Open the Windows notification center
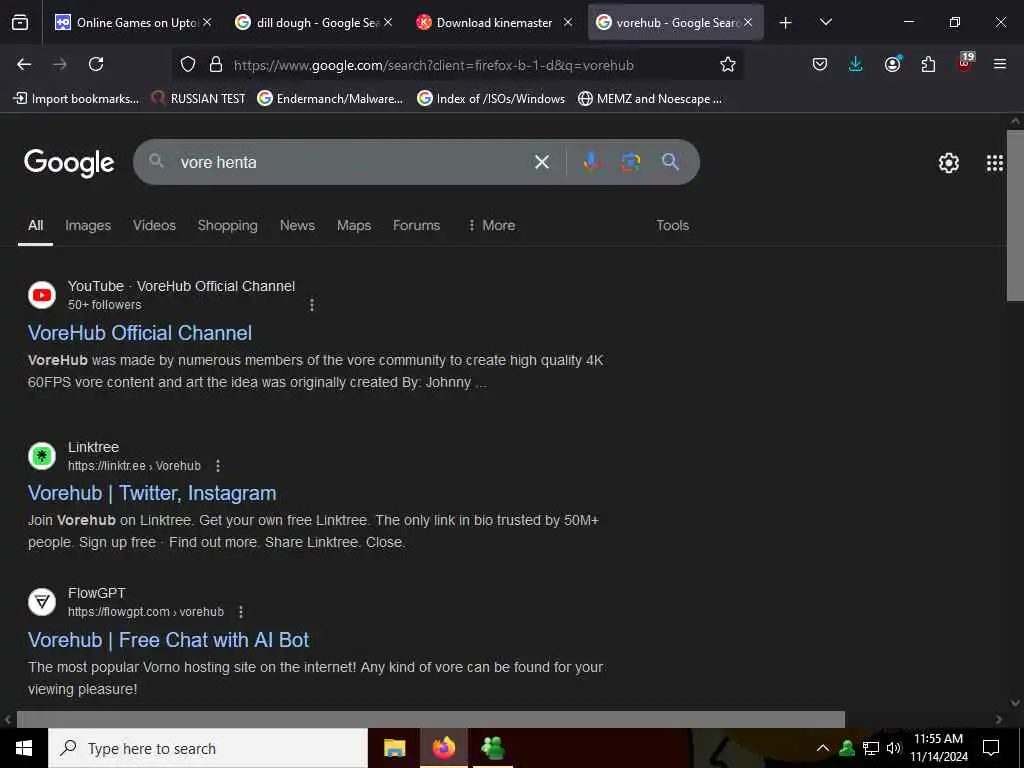The width and height of the screenshot is (1024, 768). (x=991, y=748)
